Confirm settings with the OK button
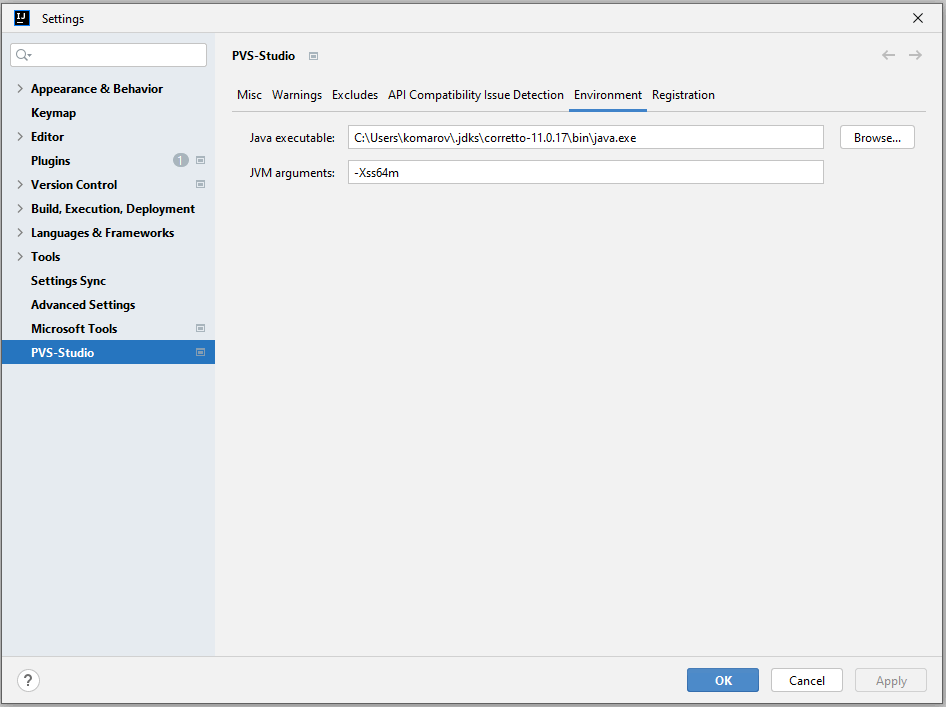The height and width of the screenshot is (707, 946). tap(723, 681)
